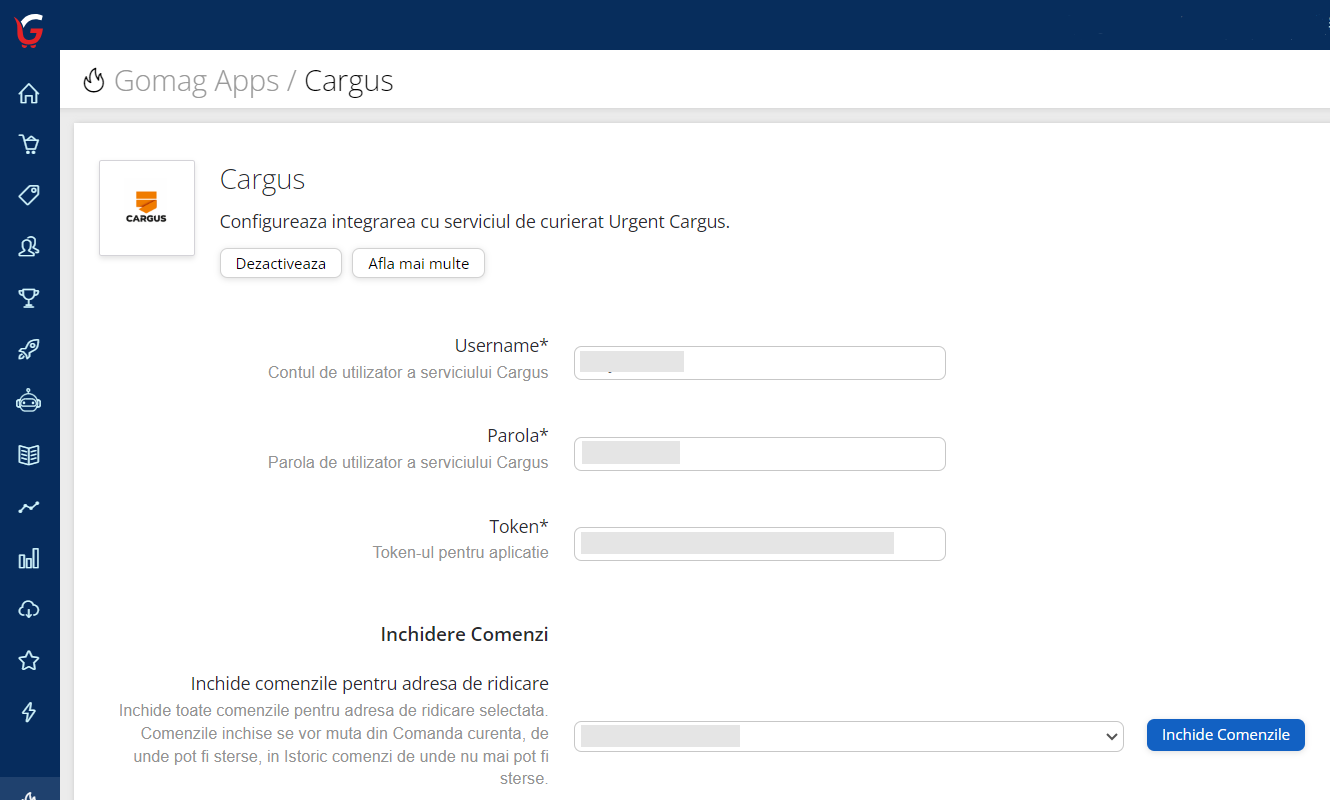
Task: Open the customers icon in the sidebar
Action: pos(29,246)
